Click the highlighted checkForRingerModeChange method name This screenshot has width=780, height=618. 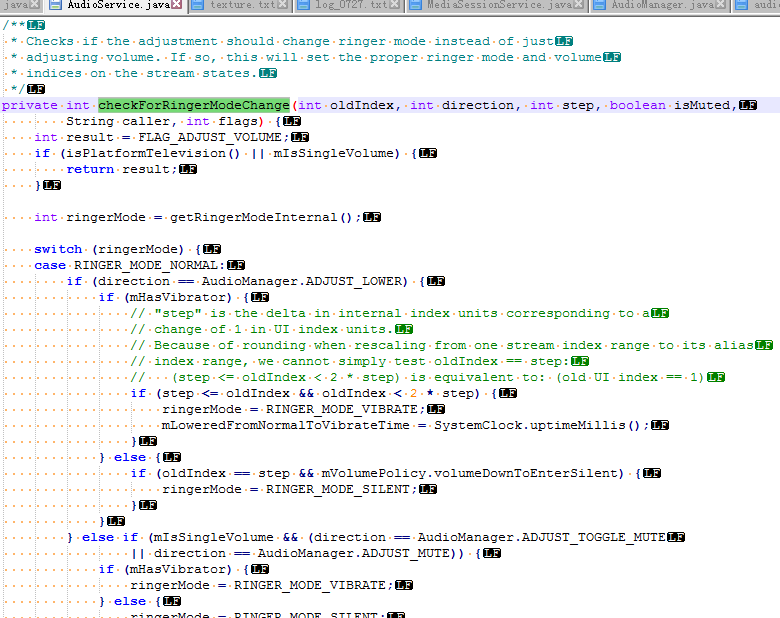point(194,105)
